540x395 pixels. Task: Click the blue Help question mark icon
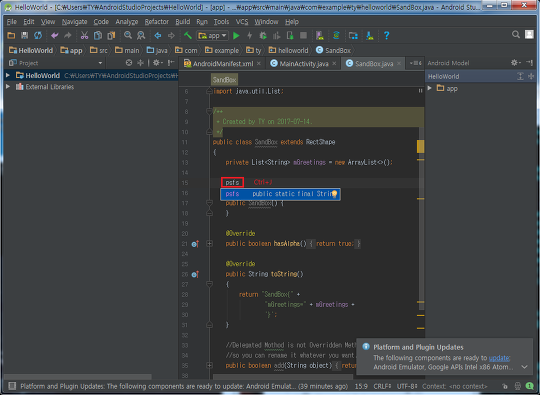point(386,35)
